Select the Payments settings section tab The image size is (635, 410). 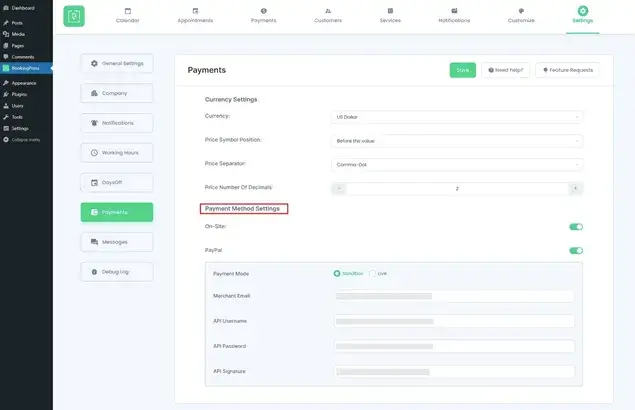[x=117, y=212]
